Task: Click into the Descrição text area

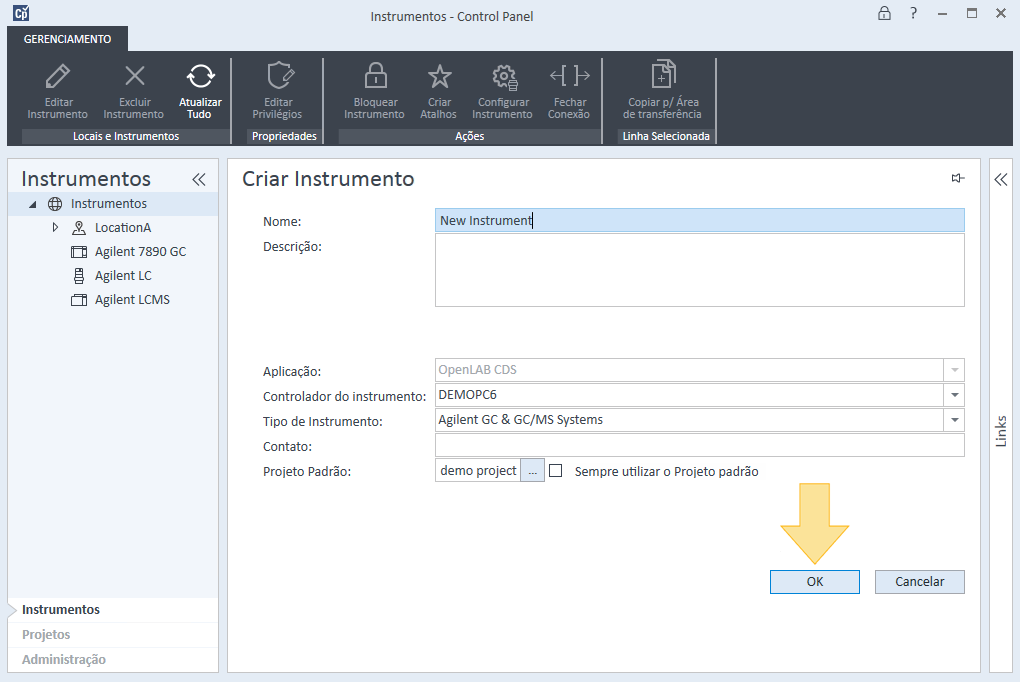Action: pos(699,270)
